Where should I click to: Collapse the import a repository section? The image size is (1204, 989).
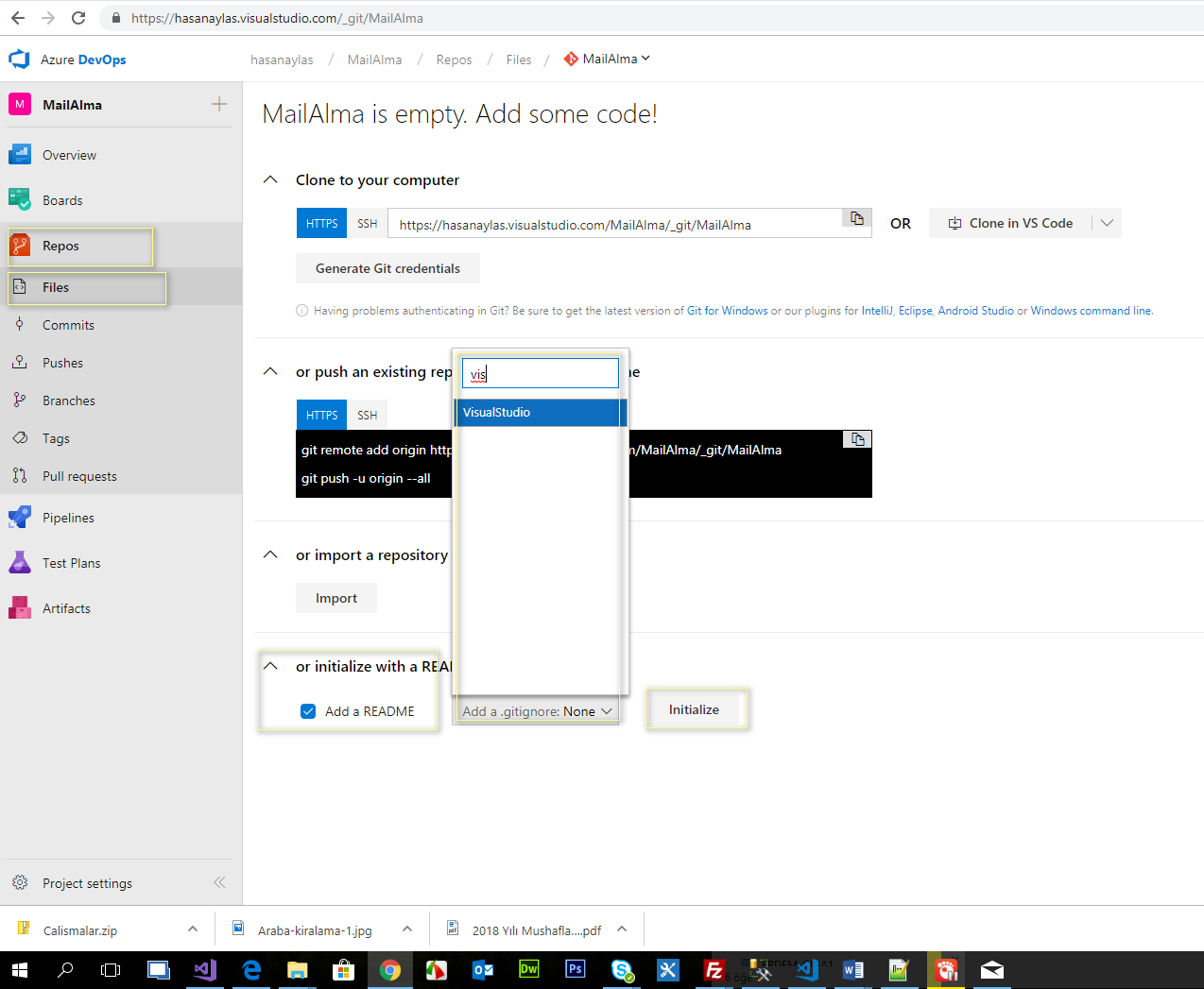[x=270, y=554]
